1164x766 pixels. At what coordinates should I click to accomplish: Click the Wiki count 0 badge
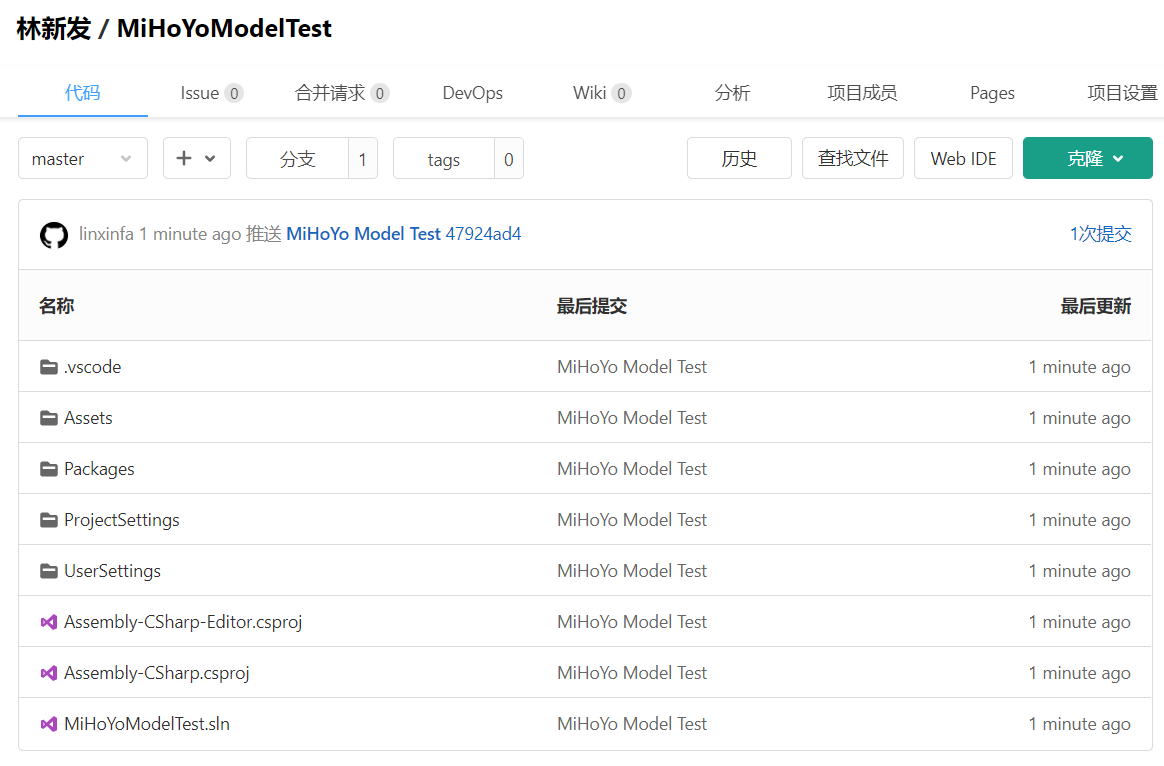pos(621,94)
